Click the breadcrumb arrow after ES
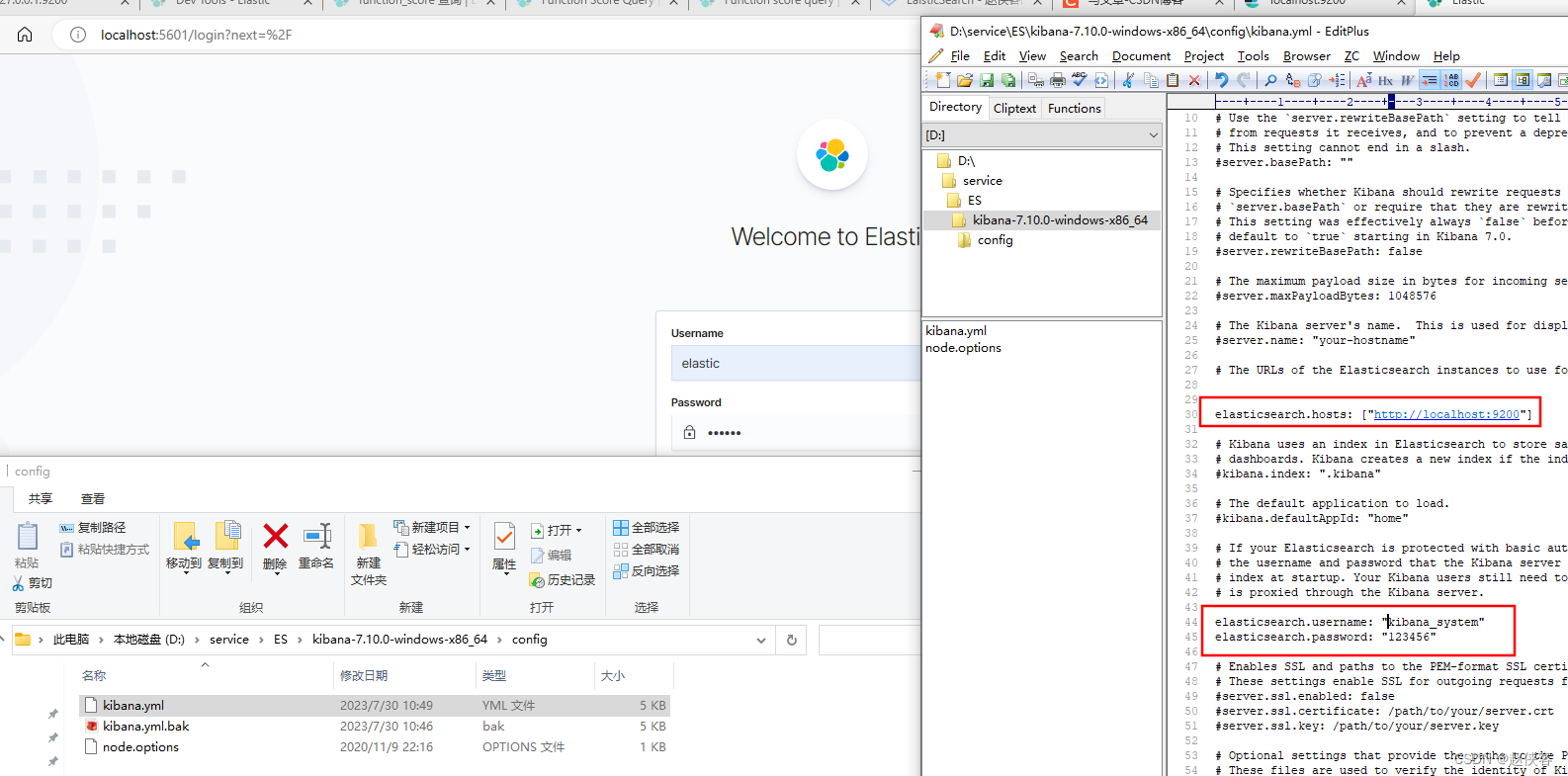This screenshot has height=776, width=1568. [x=300, y=640]
